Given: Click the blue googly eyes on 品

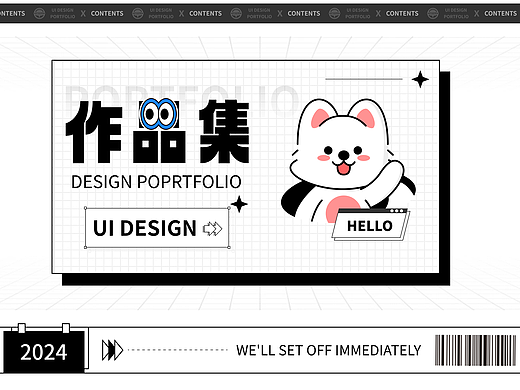Looking at the screenshot, I should (158, 114).
